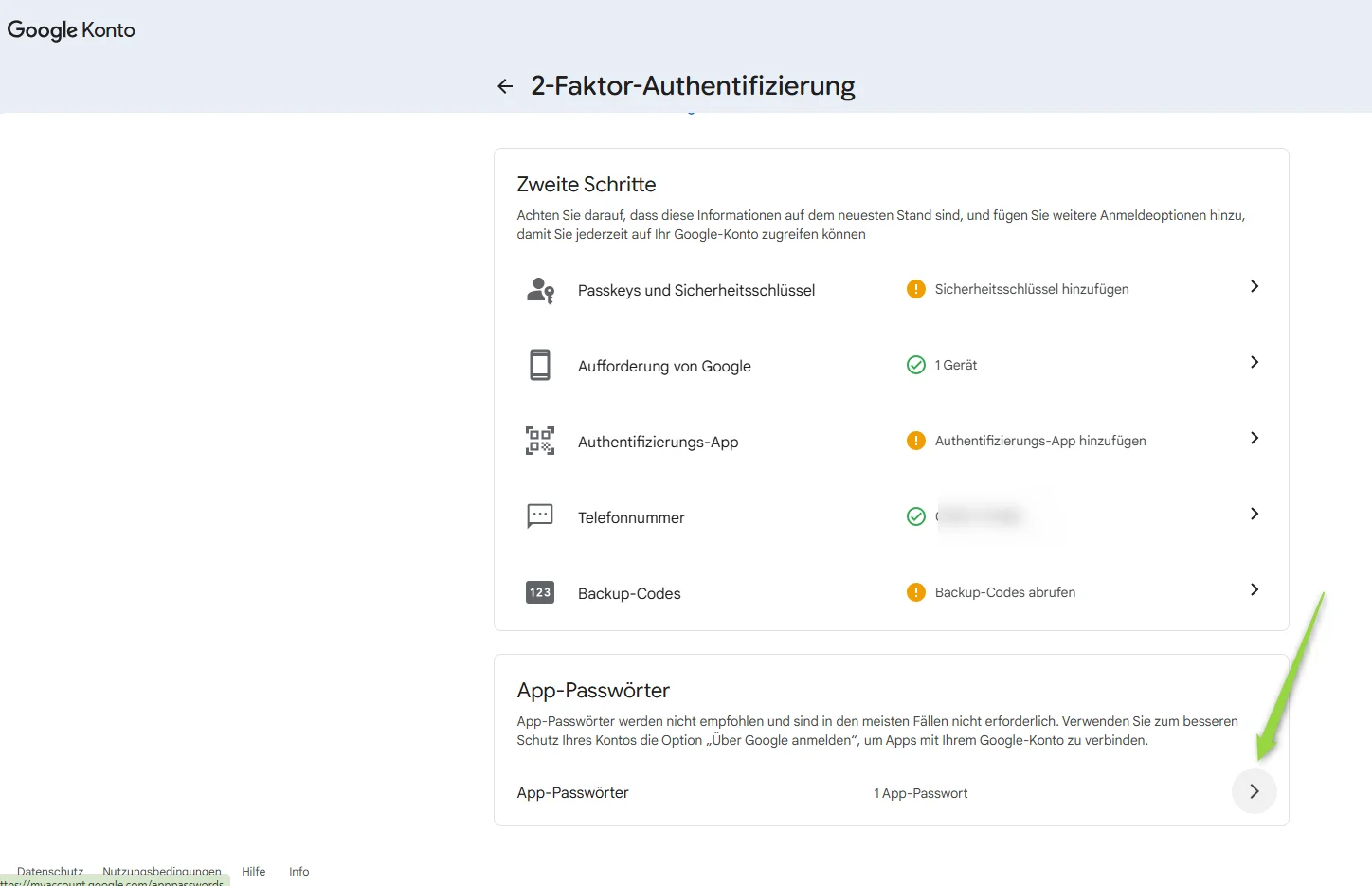This screenshot has height=886, width=1372.
Task: Click the App-Passwörter row label
Action: (x=572, y=792)
